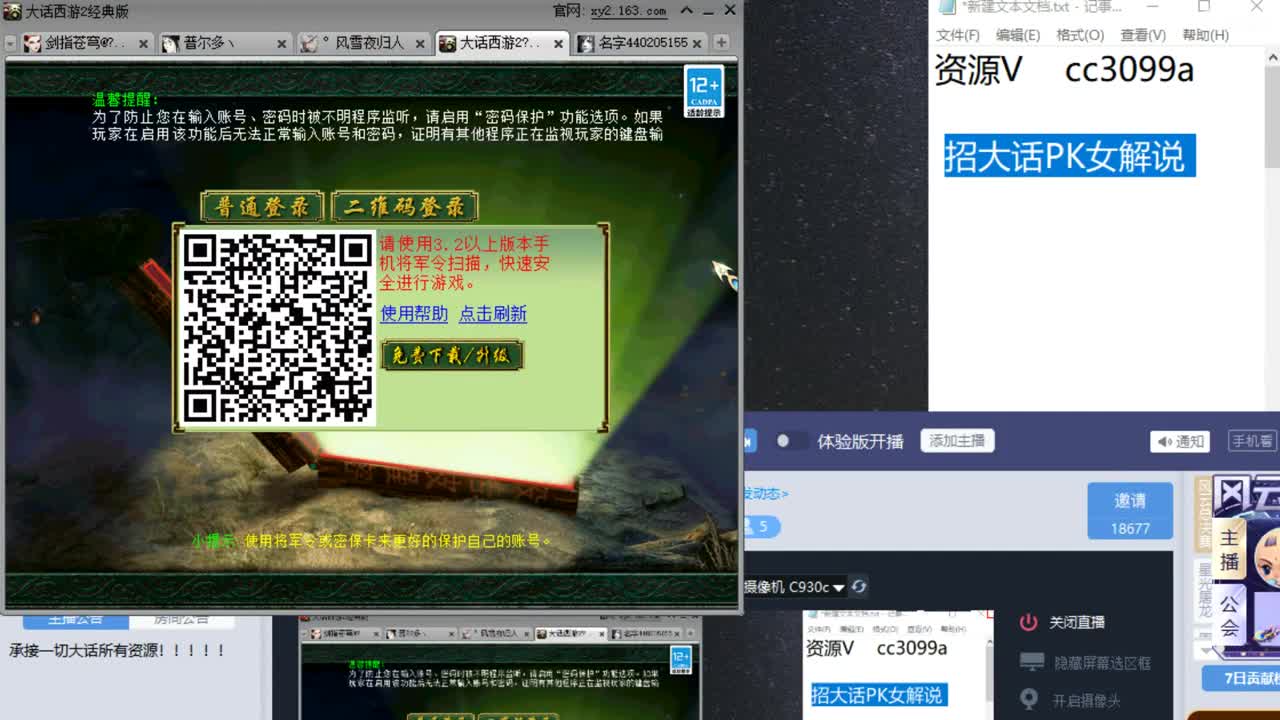Click the 资源V text line in Notepad
The height and width of the screenshot is (720, 1280).
[979, 70]
